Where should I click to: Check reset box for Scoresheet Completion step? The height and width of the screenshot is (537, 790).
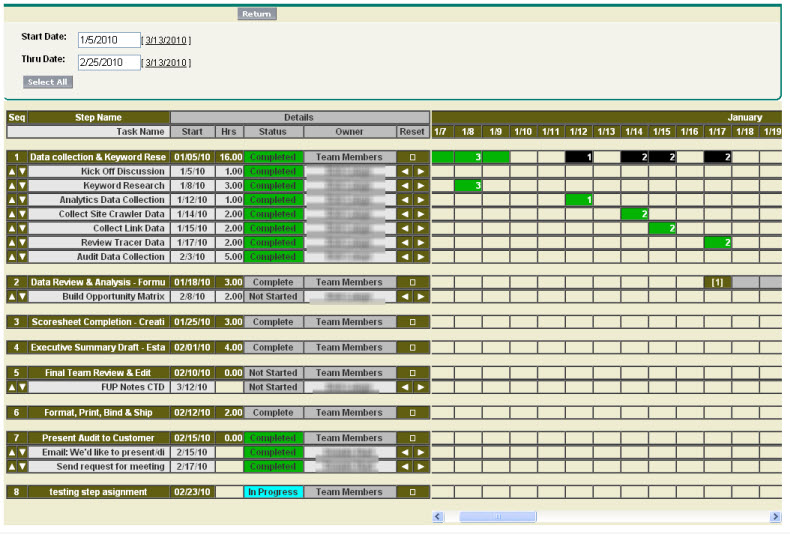coord(413,322)
